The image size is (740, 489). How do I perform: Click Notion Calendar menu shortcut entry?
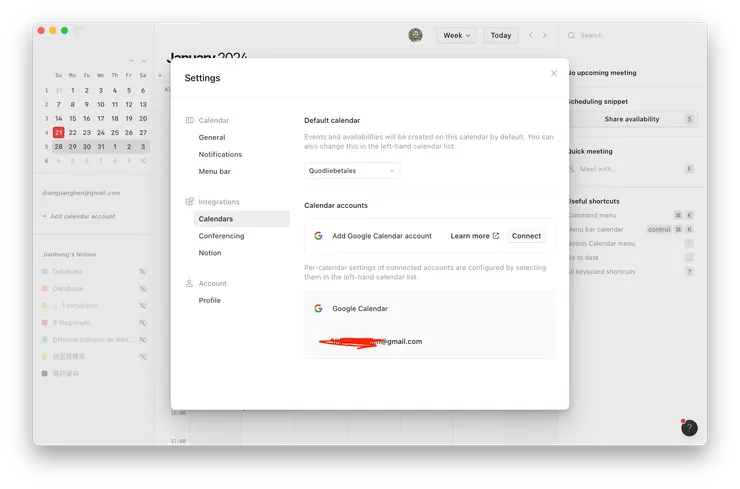pyautogui.click(x=631, y=244)
